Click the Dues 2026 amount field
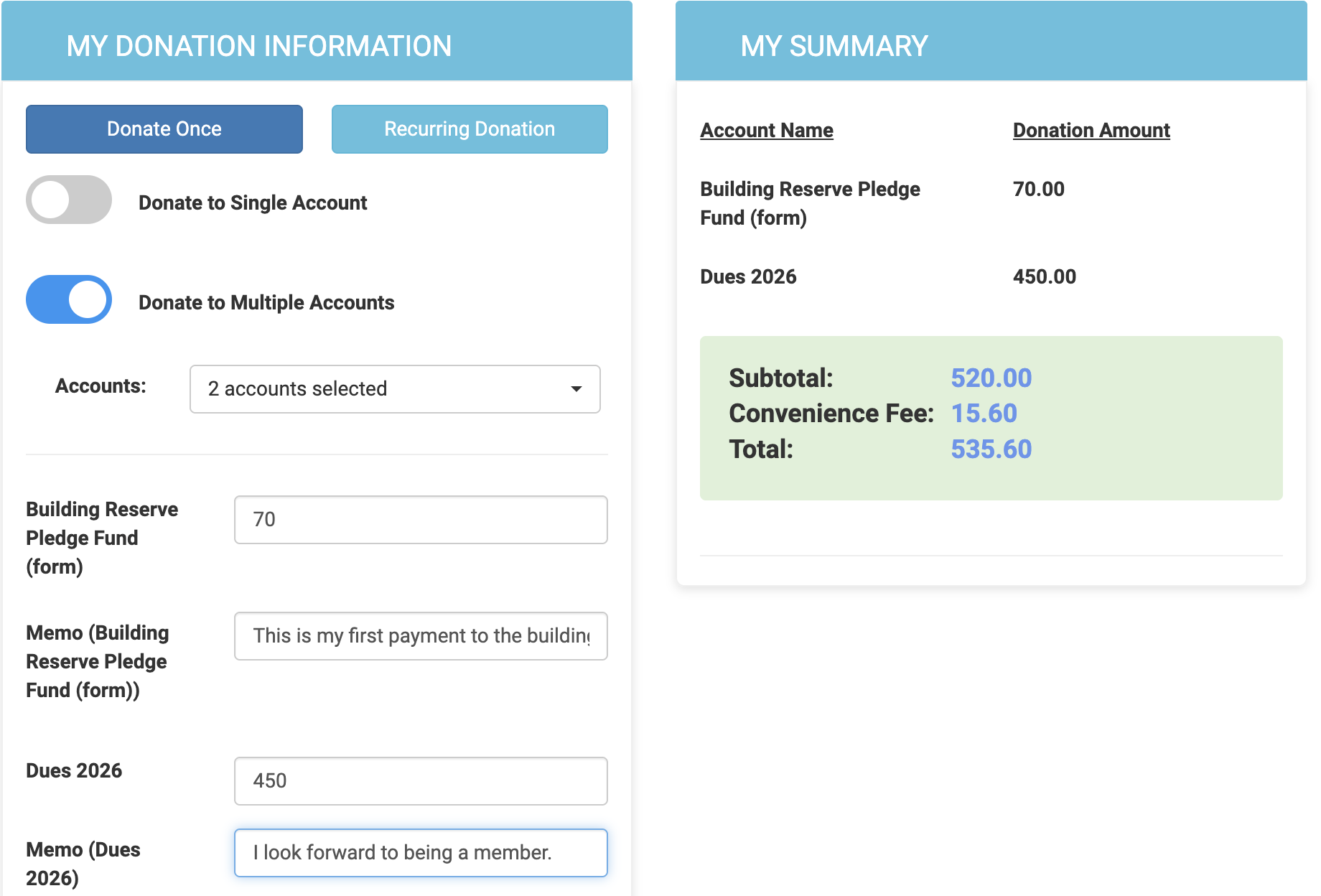1321x896 pixels. tap(421, 781)
